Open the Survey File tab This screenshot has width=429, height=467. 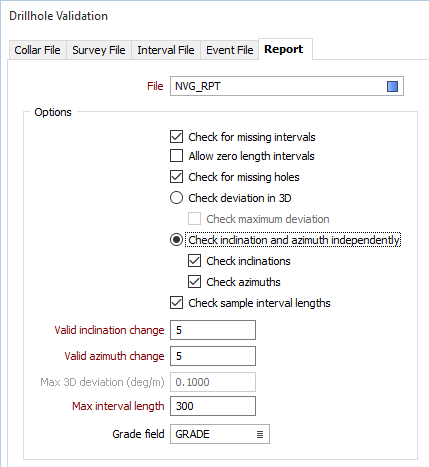[x=99, y=50]
